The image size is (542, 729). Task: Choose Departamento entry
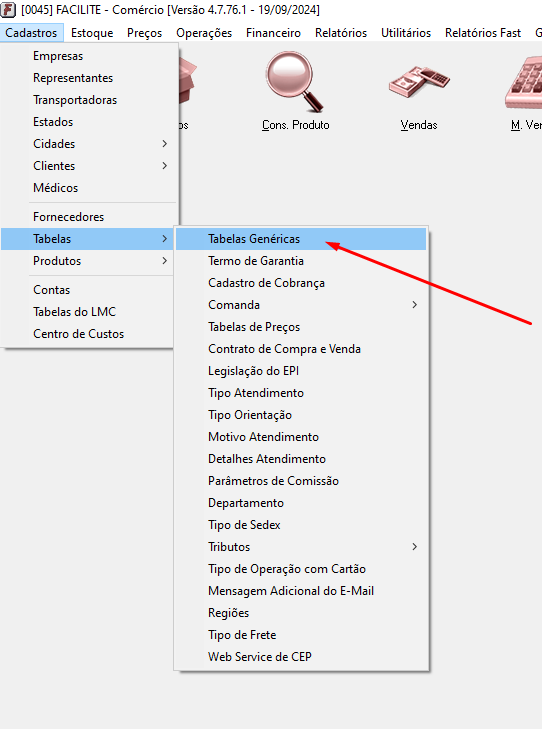click(x=301, y=503)
